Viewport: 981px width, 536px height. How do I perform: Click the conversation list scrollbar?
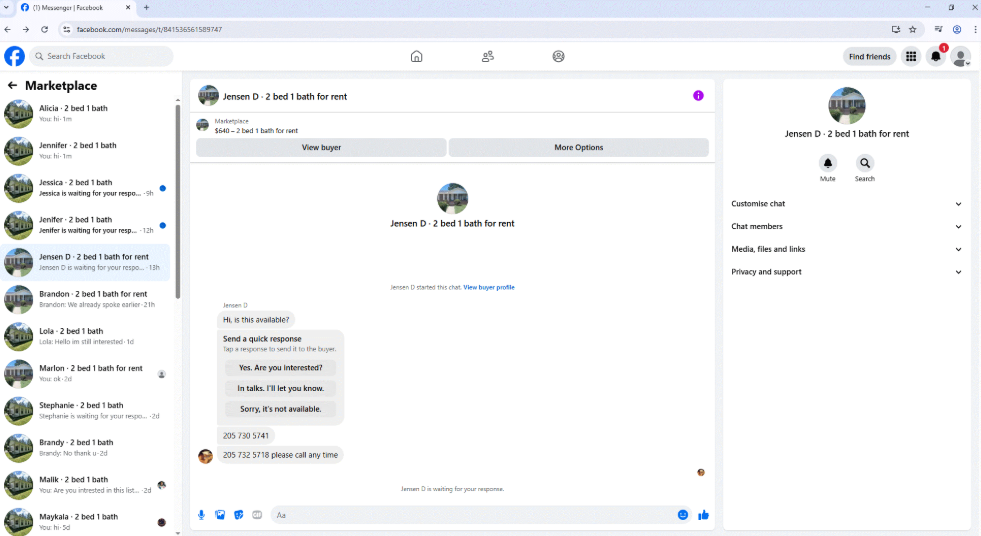178,200
